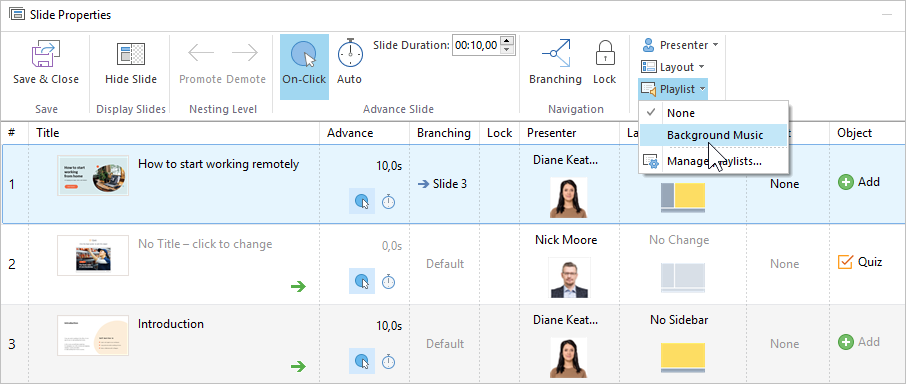Toggle auto-advance timer on slide 1 row

pyautogui.click(x=389, y=202)
